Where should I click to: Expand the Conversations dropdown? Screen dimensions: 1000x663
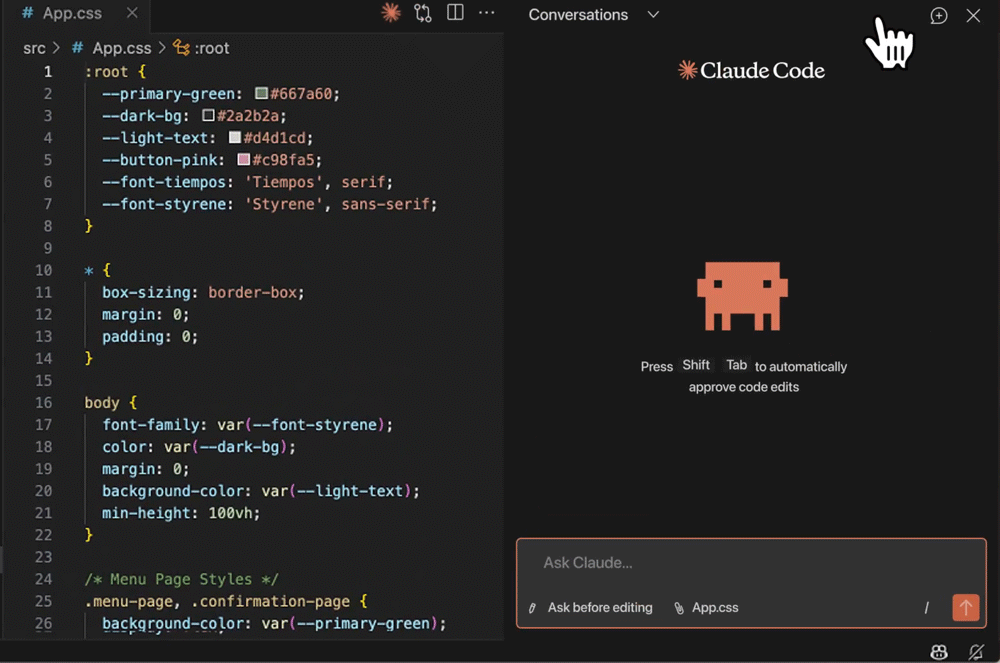[594, 15]
